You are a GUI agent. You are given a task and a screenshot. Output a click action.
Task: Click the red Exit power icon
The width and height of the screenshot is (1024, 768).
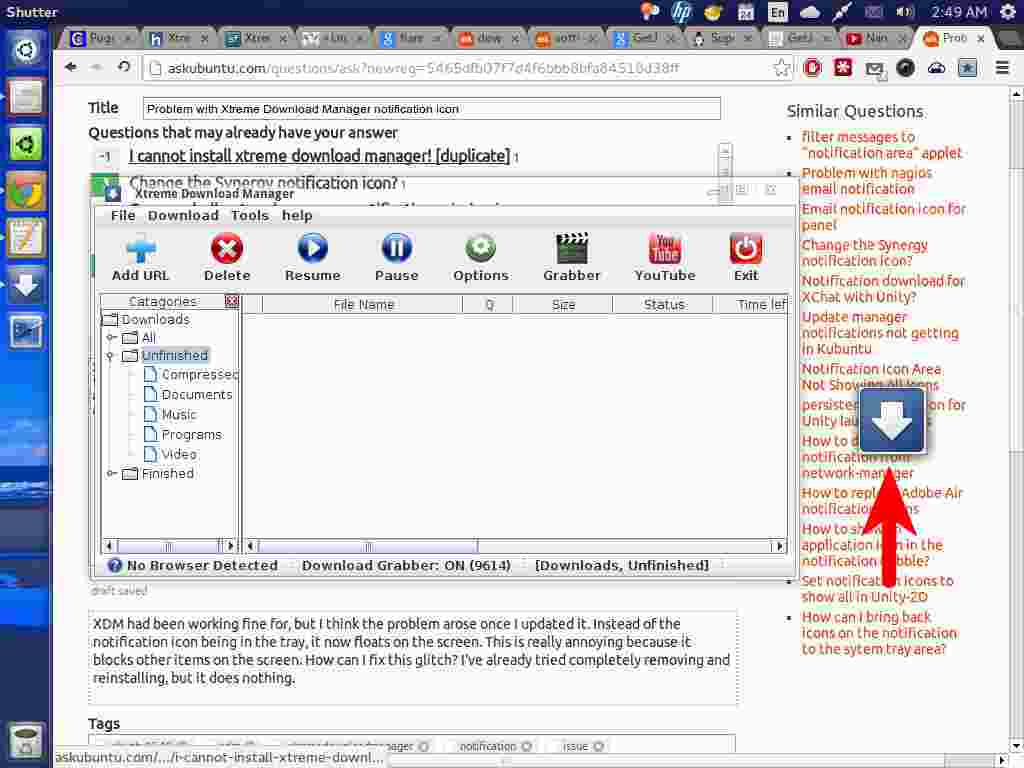pyautogui.click(x=746, y=249)
